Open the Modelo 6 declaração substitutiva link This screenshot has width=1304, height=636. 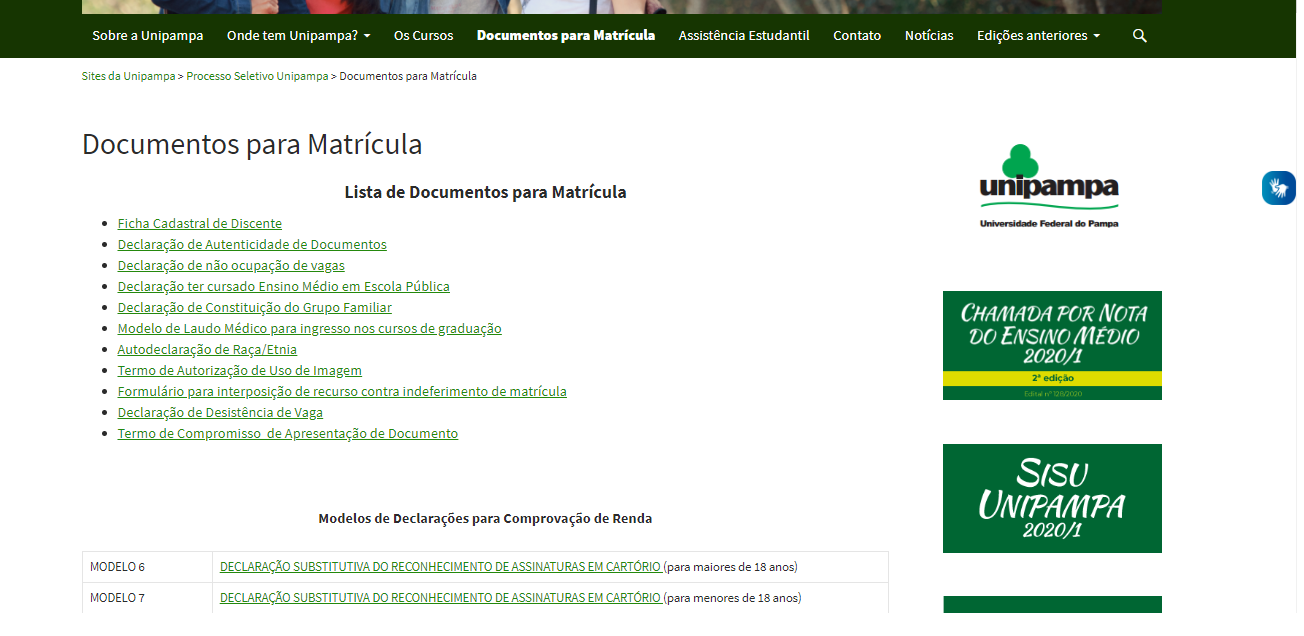click(x=440, y=567)
